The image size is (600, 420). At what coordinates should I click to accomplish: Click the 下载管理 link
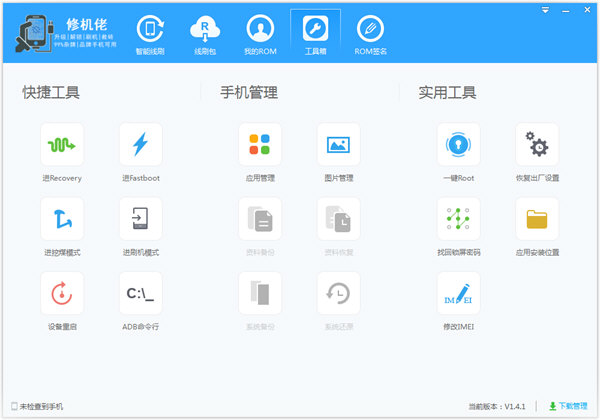click(567, 407)
